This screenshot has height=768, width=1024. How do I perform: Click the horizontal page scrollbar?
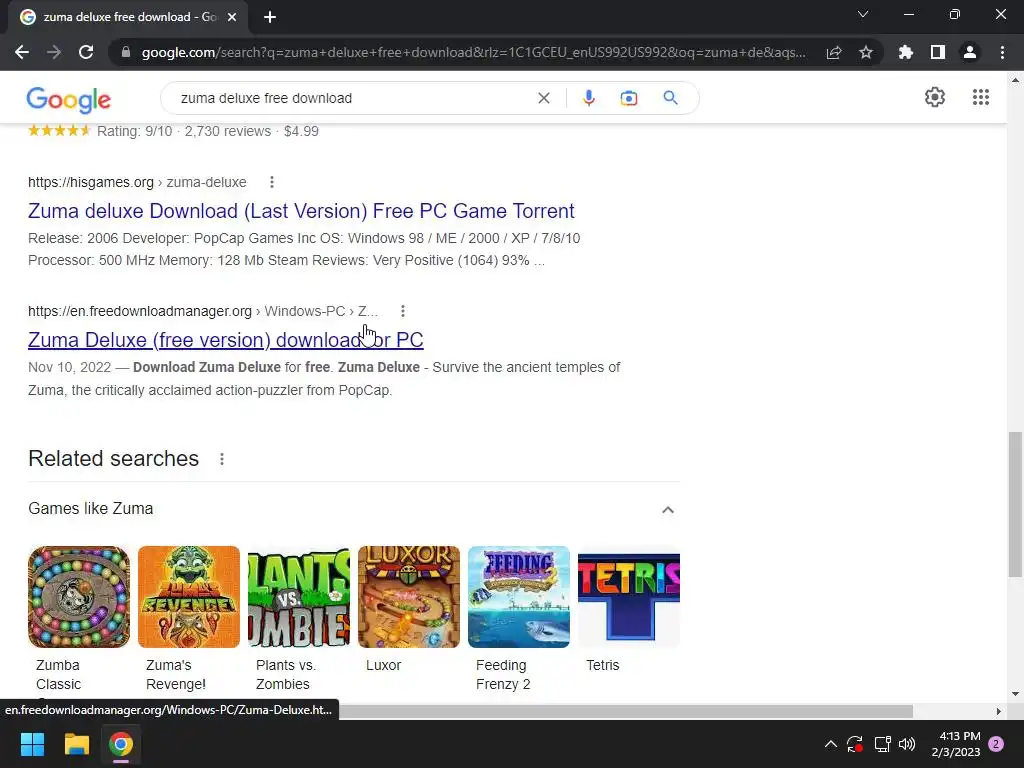point(626,711)
